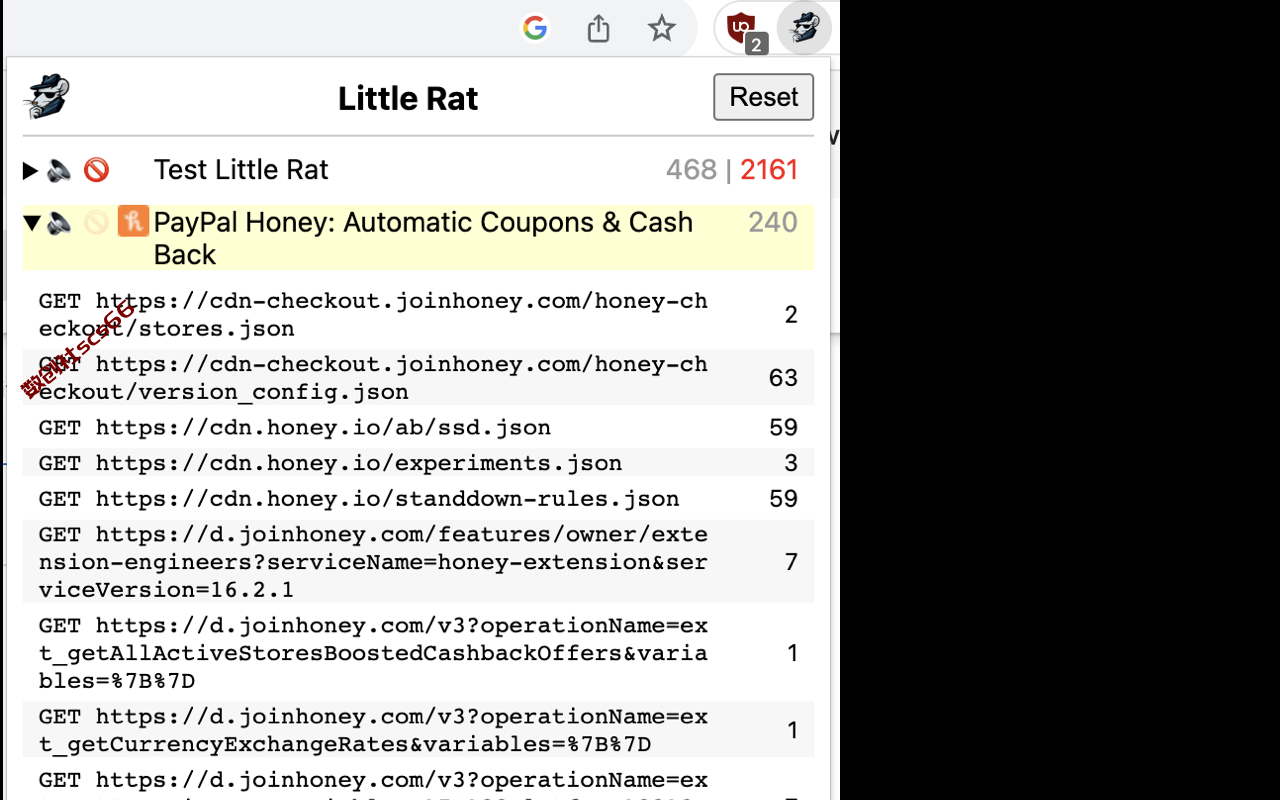Collapse the PayPal Honey request list
The height and width of the screenshot is (800, 1280).
coord(31,222)
